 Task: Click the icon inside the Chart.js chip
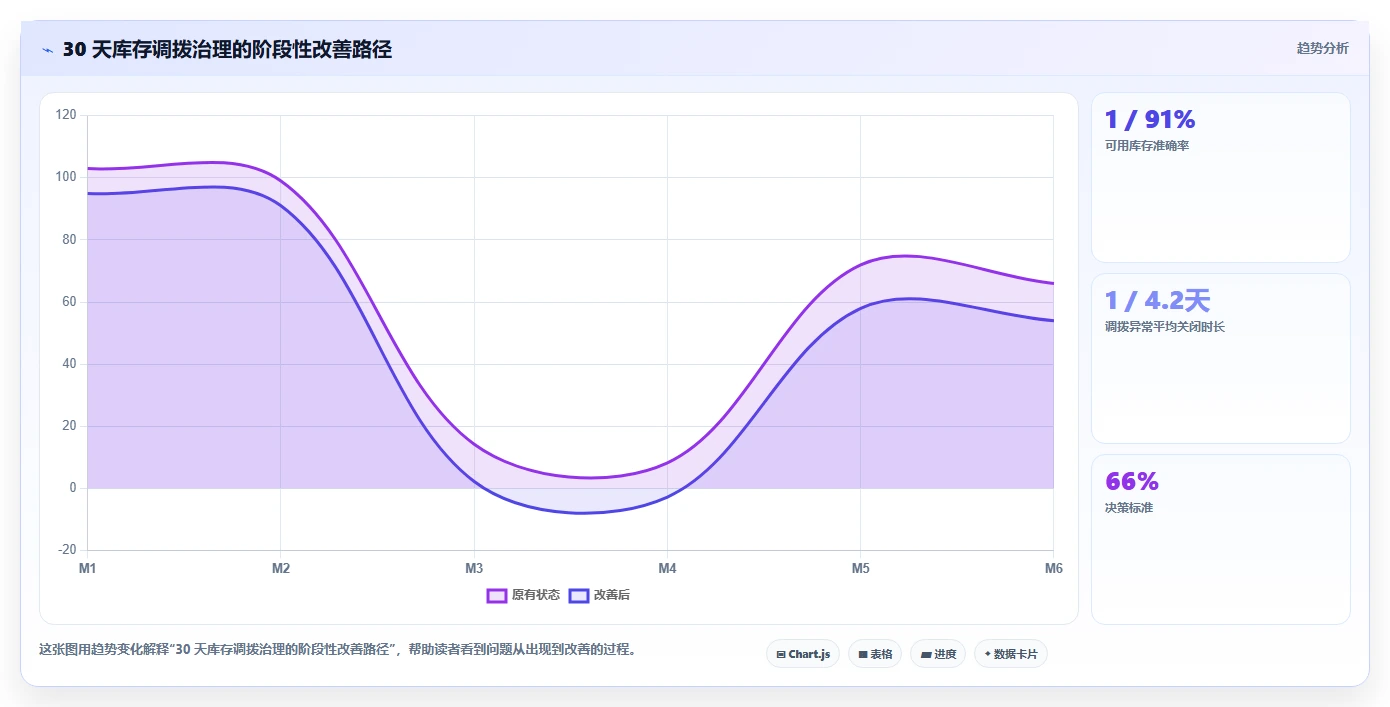coord(781,655)
